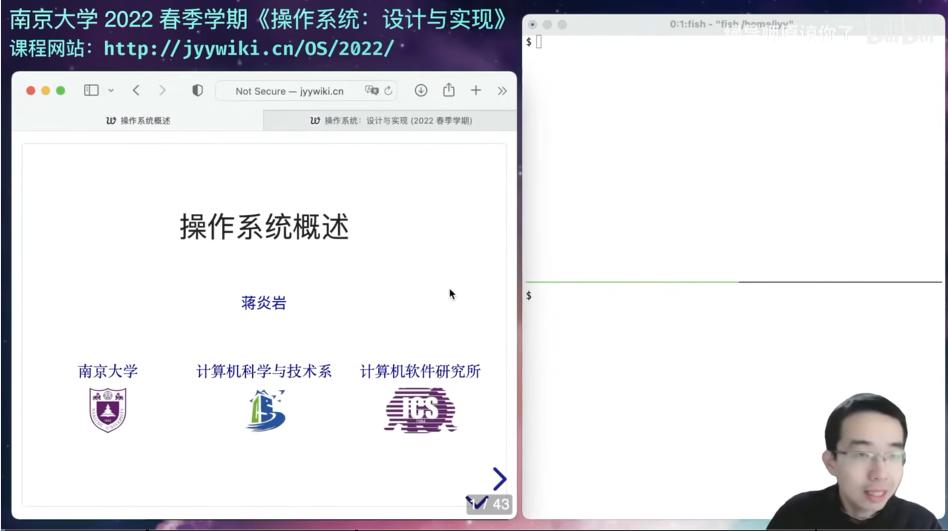The image size is (948, 531).
Task: Click the 计算机软件研究所 ICS logo
Action: pyautogui.click(x=420, y=410)
